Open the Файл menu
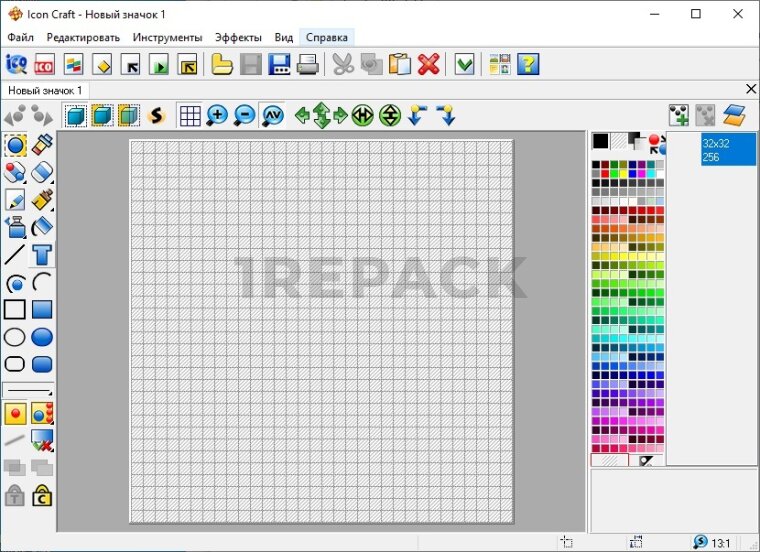Screen dimensions: 760x552 [x=20, y=37]
